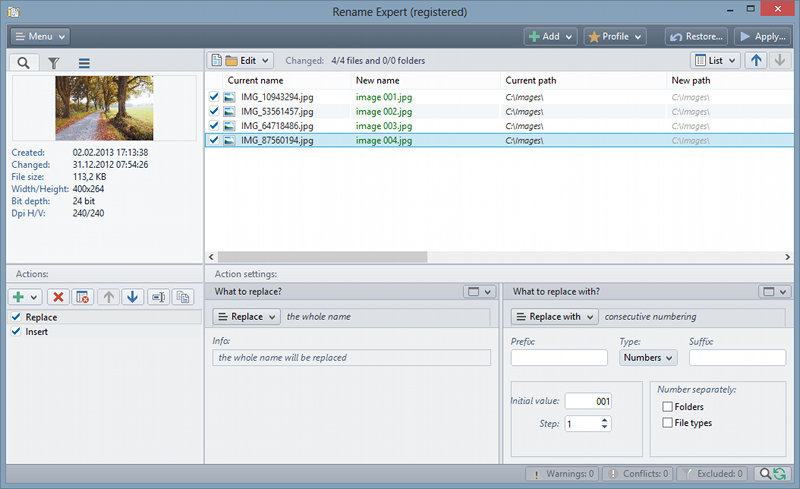
Task: Move file up in list with blue arrow
Action: [x=757, y=61]
